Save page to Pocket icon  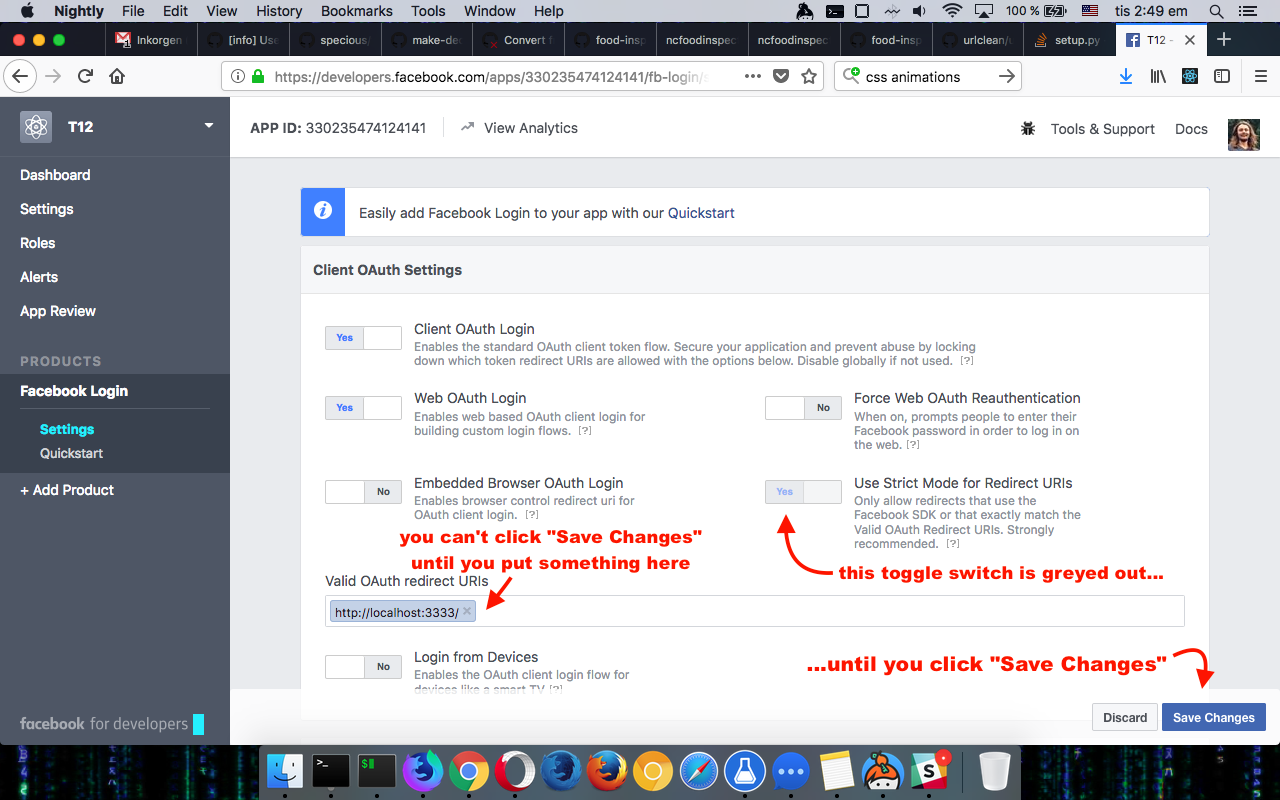(782, 77)
